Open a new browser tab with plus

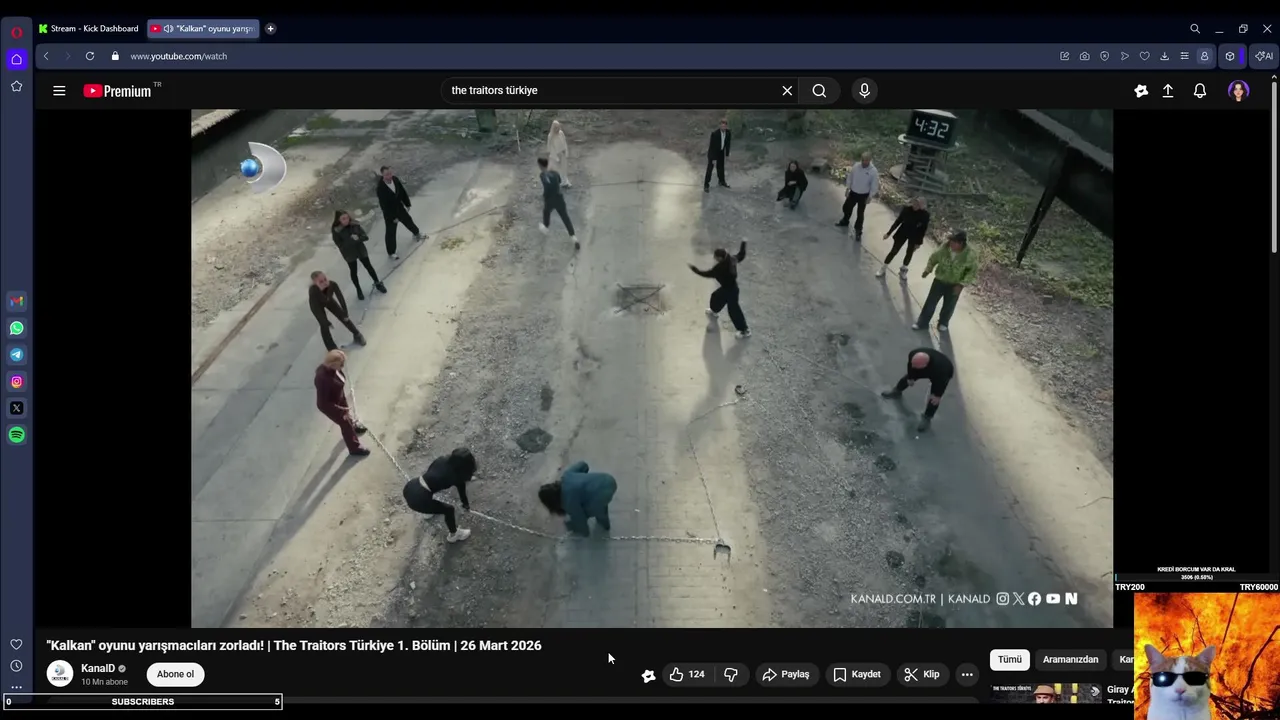(270, 29)
